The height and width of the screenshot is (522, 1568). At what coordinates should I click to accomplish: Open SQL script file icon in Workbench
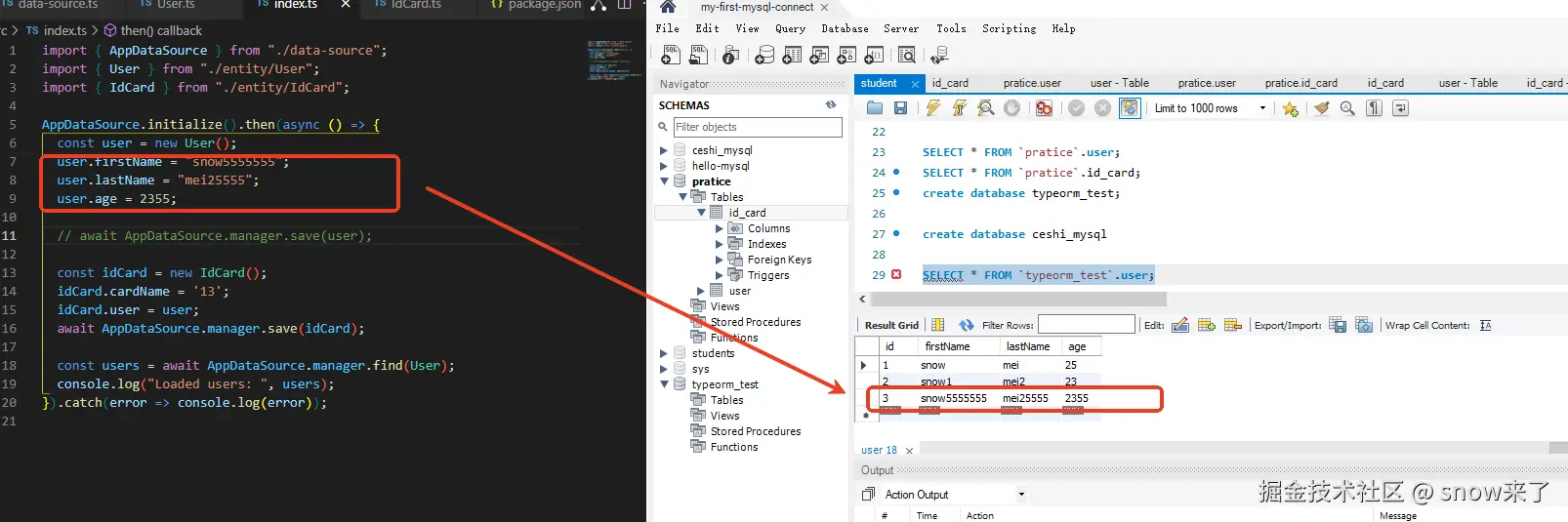pyautogui.click(x=698, y=55)
